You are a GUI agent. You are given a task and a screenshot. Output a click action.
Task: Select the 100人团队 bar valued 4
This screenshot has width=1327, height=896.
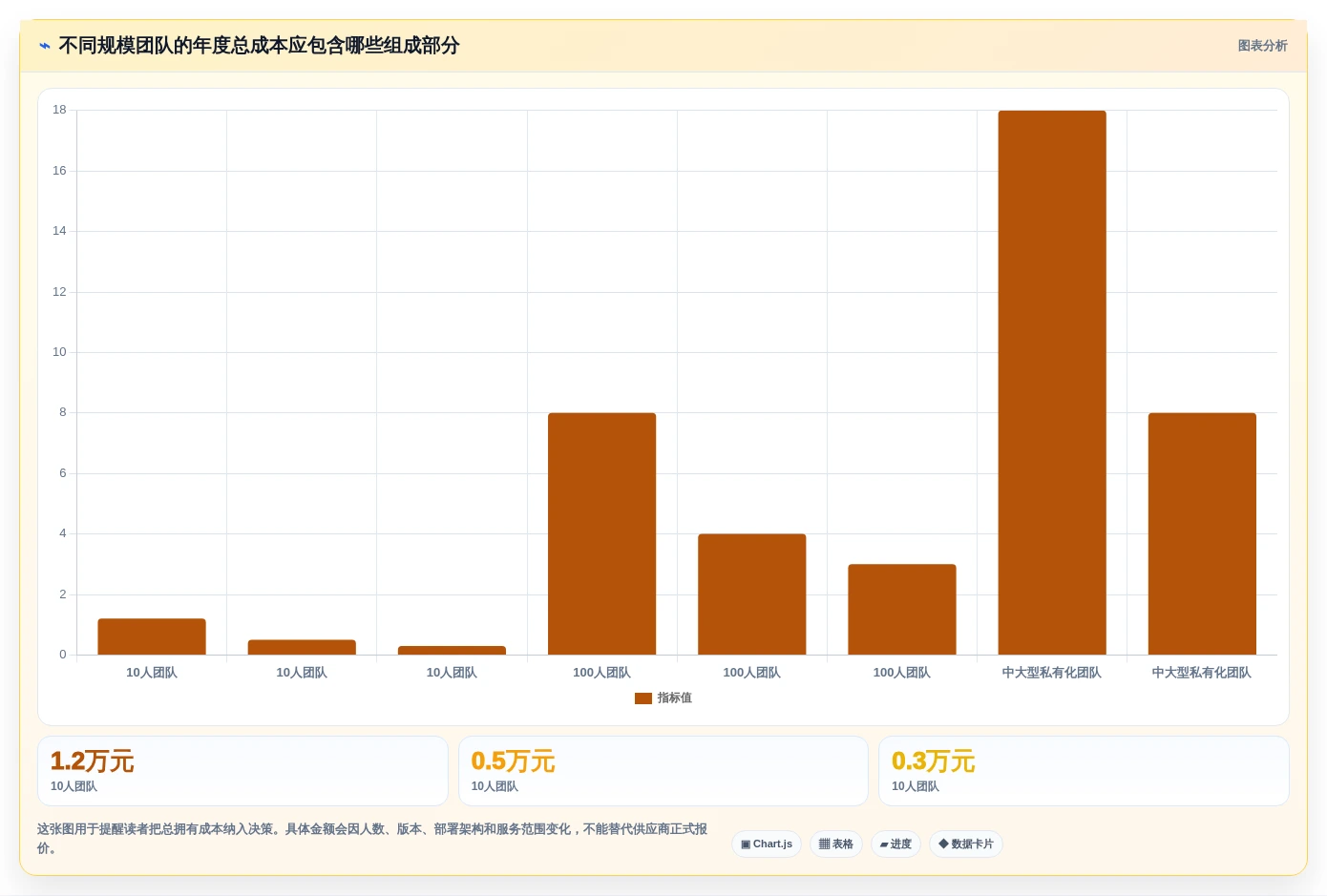(752, 594)
